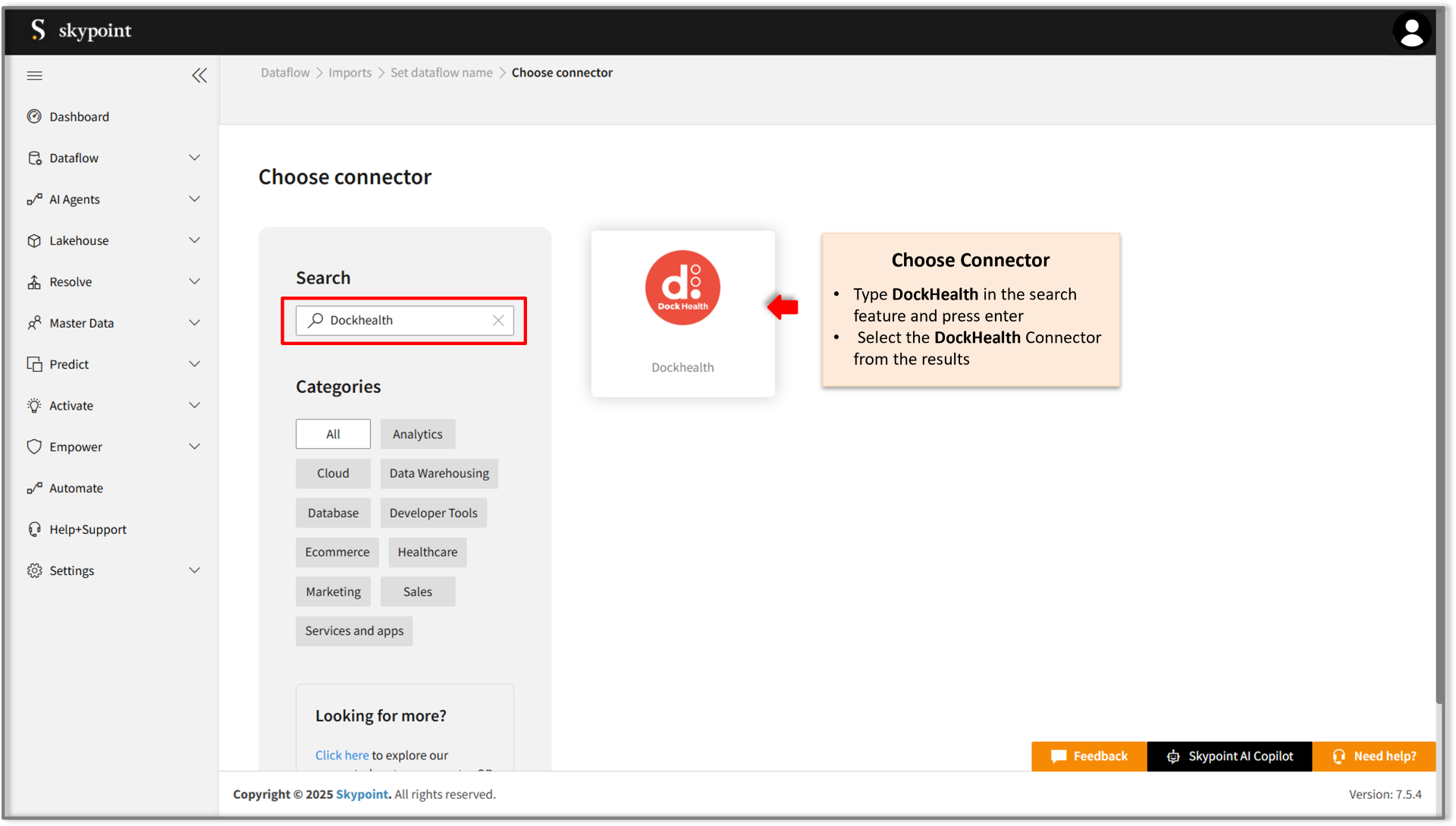The height and width of the screenshot is (826, 1456).
Task: Open the Automate sidebar icon
Action: (35, 488)
